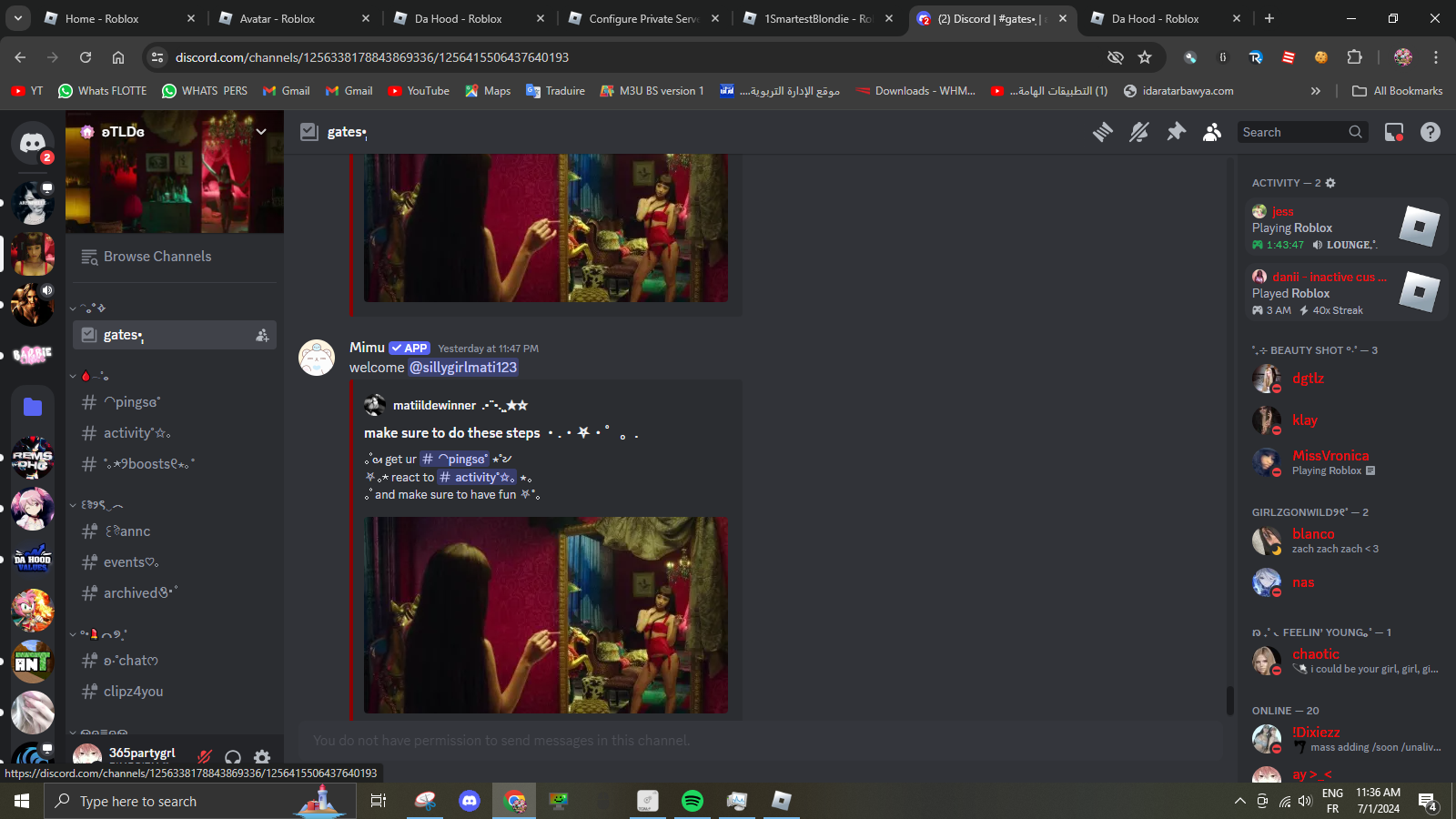Open the pings channel
The height and width of the screenshot is (819, 1456).
click(175, 402)
